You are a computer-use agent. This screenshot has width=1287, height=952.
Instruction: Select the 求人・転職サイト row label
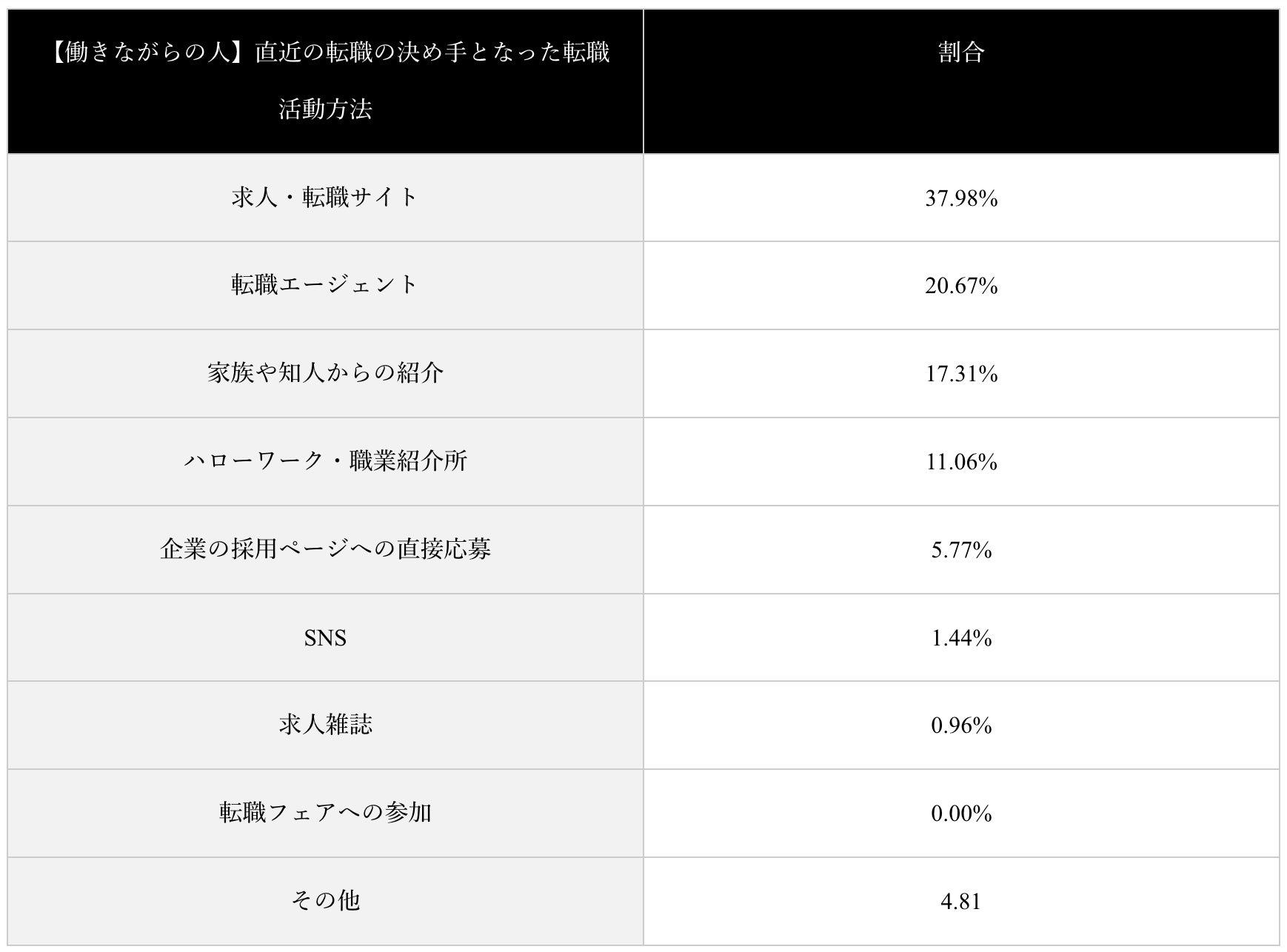pos(325,198)
